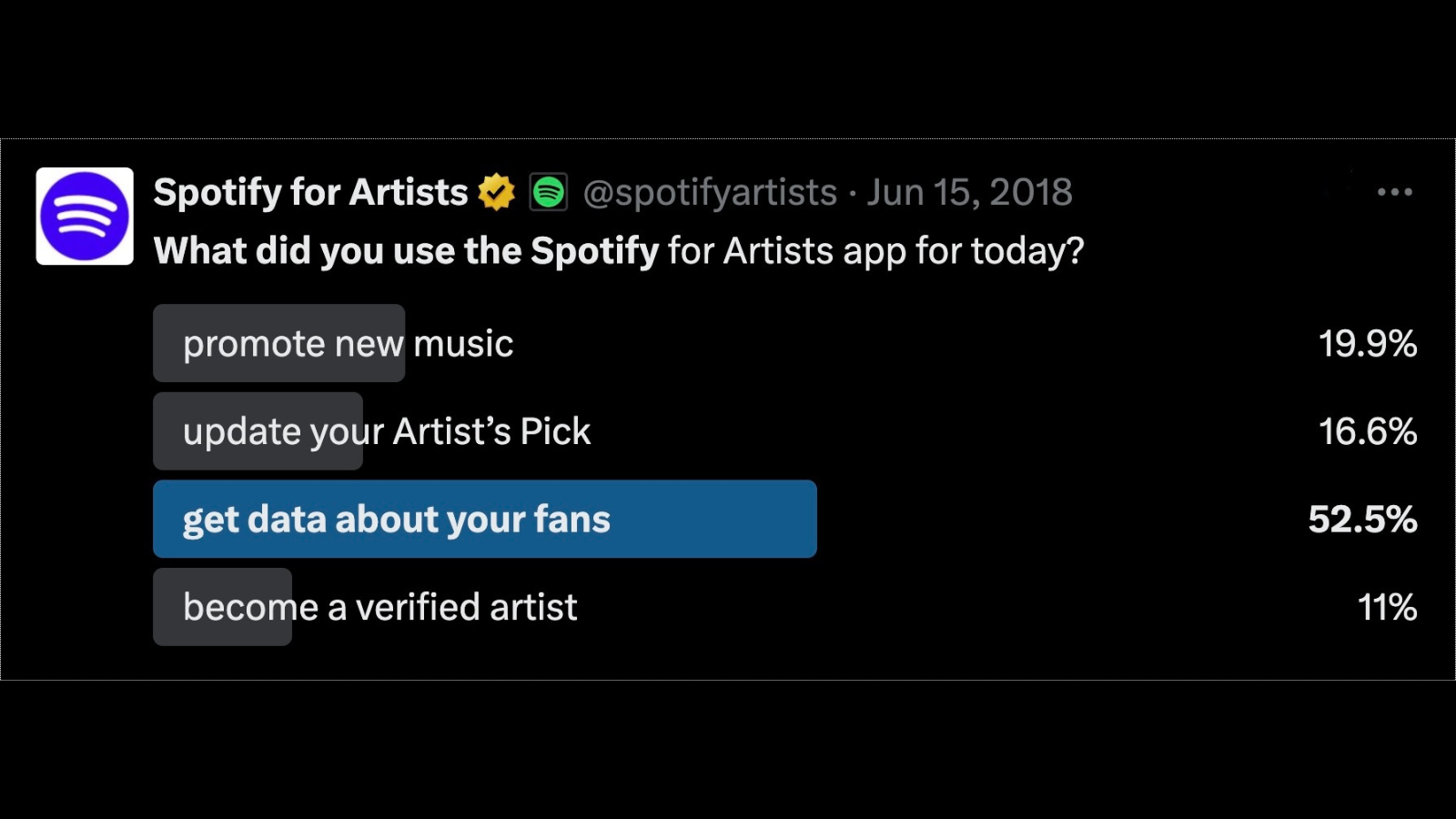Screen dimensions: 1456x819
Task: Click the gray bar behind 'become'
Action: point(223,607)
